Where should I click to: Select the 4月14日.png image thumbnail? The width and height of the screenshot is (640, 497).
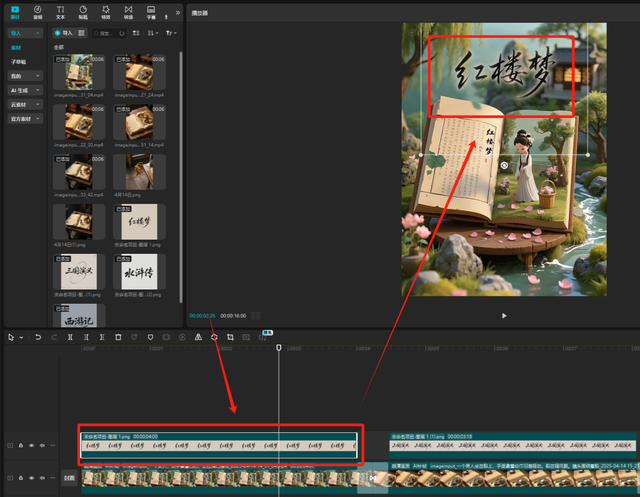tap(139, 172)
